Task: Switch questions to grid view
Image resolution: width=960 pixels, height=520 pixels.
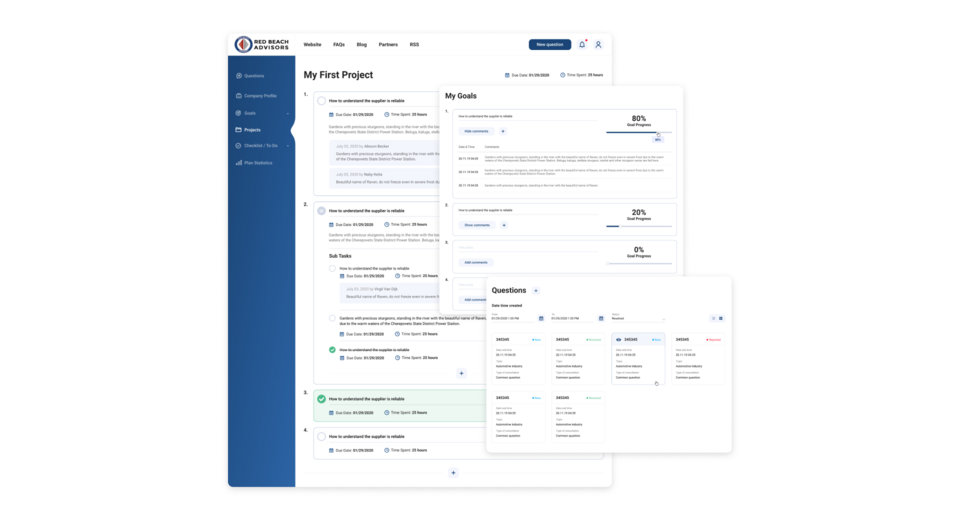Action: coord(721,319)
